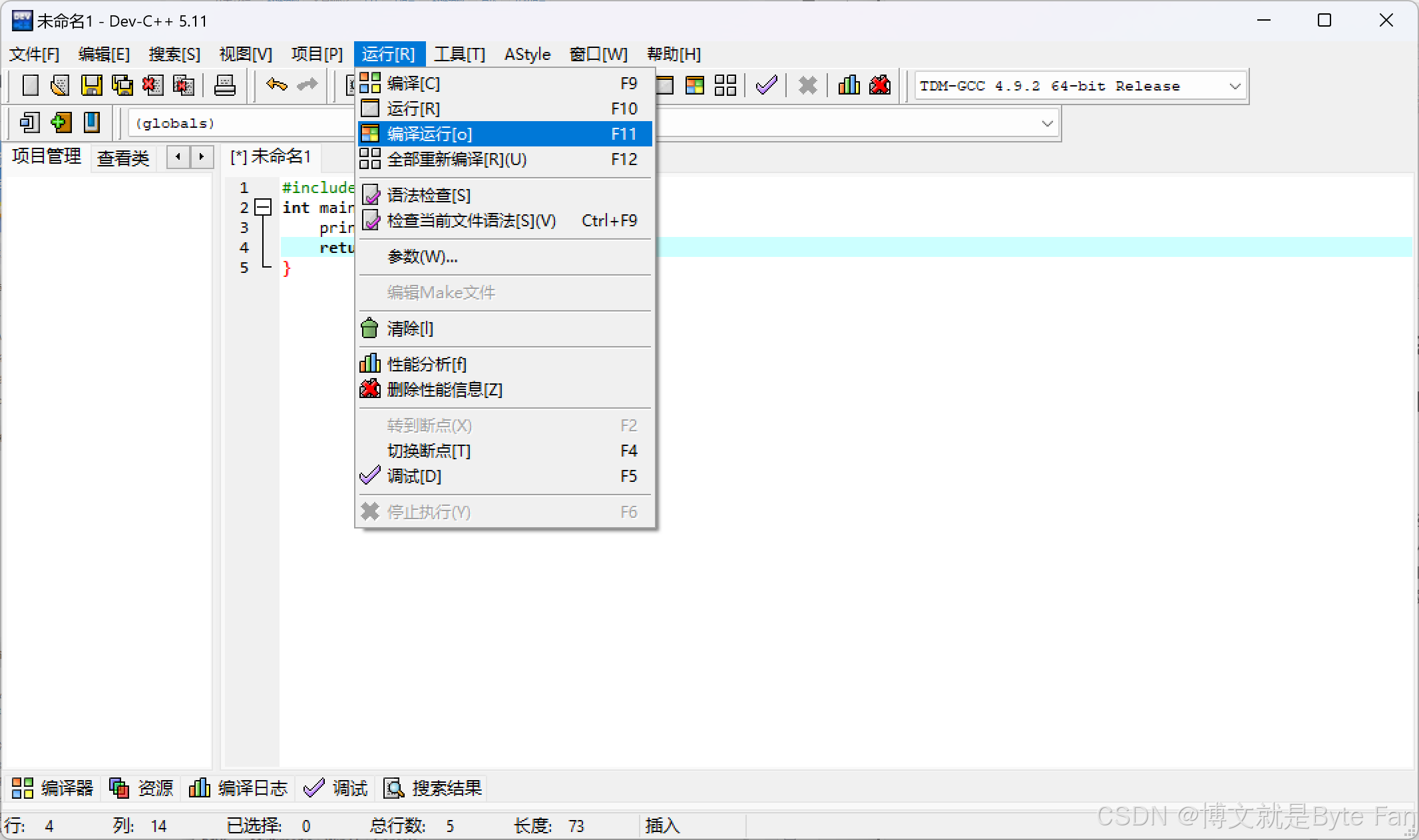Click the undo arrow icon
The height and width of the screenshot is (840, 1419).
[276, 85]
